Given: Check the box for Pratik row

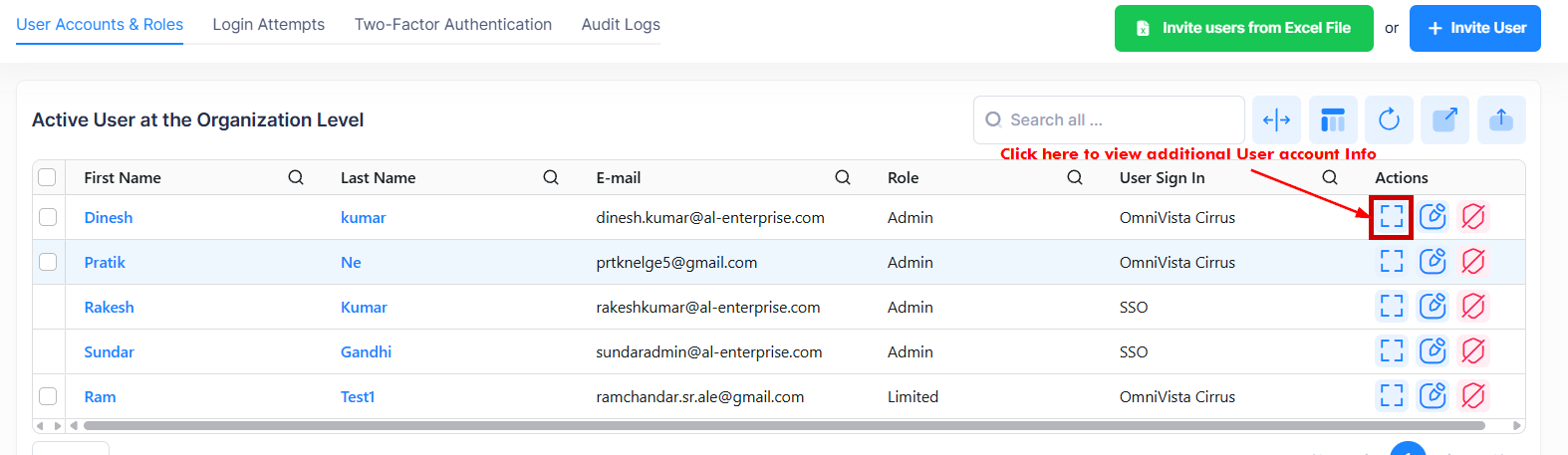Looking at the screenshot, I should click(48, 262).
